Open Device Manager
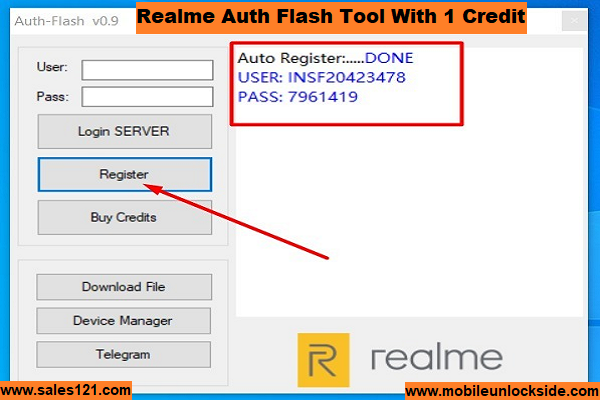 pyautogui.click(x=123, y=321)
